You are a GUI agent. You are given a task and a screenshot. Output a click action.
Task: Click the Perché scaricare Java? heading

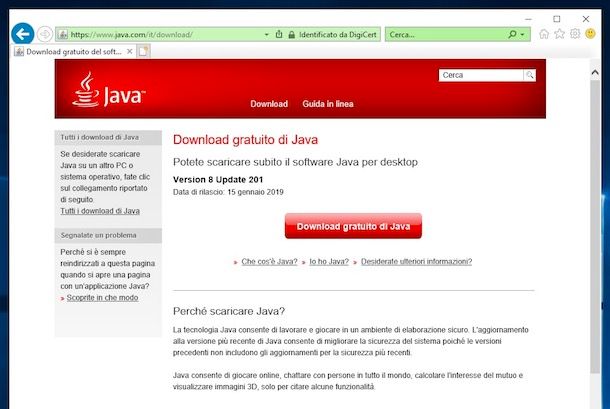click(x=229, y=311)
